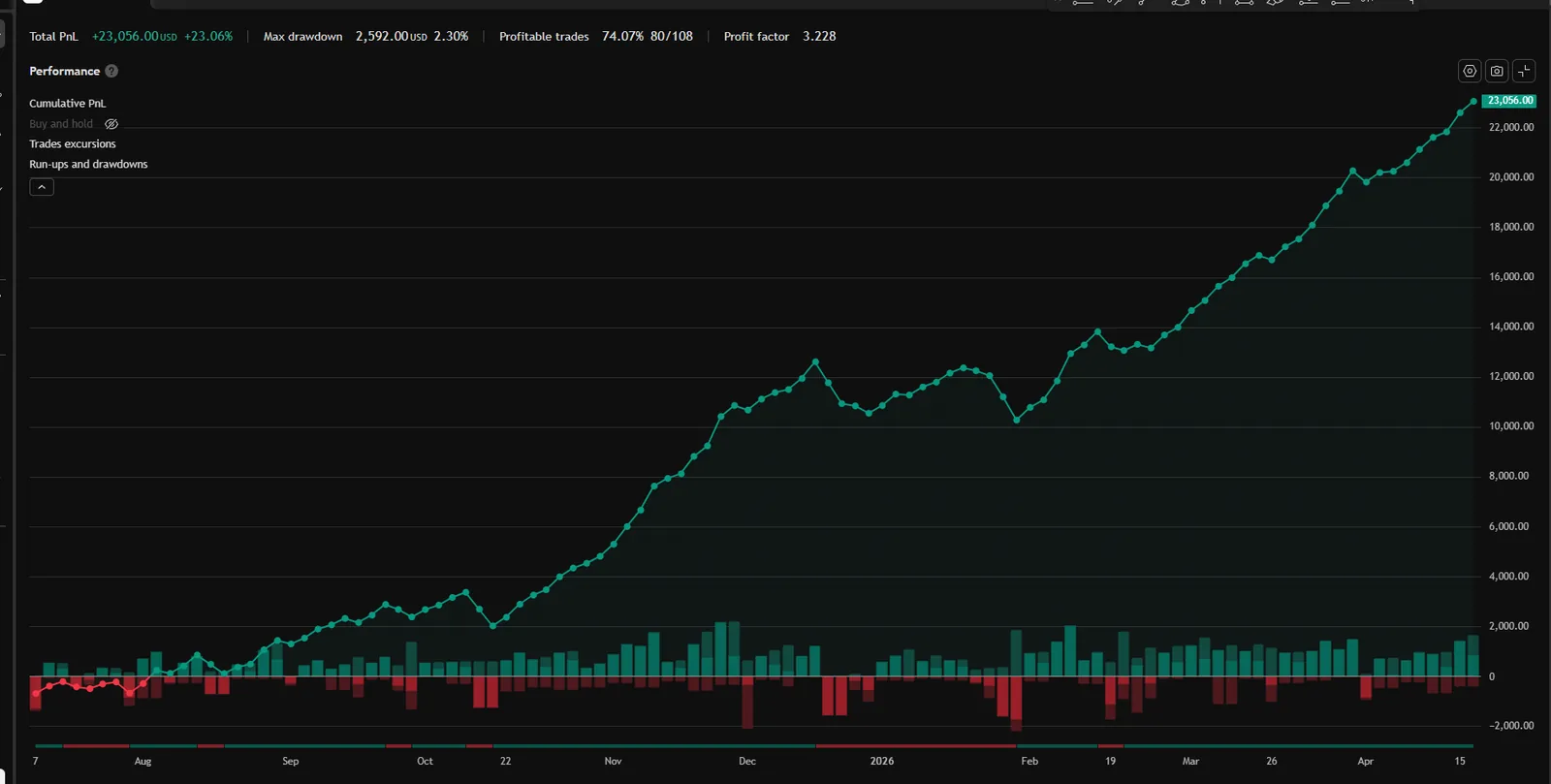Click the 74.07% profitable trades value

coord(622,37)
